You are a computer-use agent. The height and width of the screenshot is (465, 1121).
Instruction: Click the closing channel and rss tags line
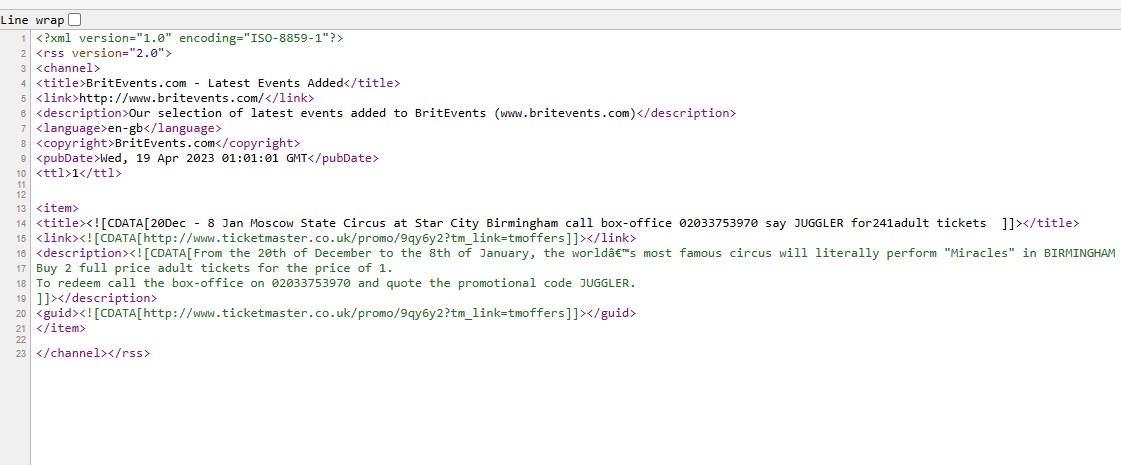coord(93,353)
